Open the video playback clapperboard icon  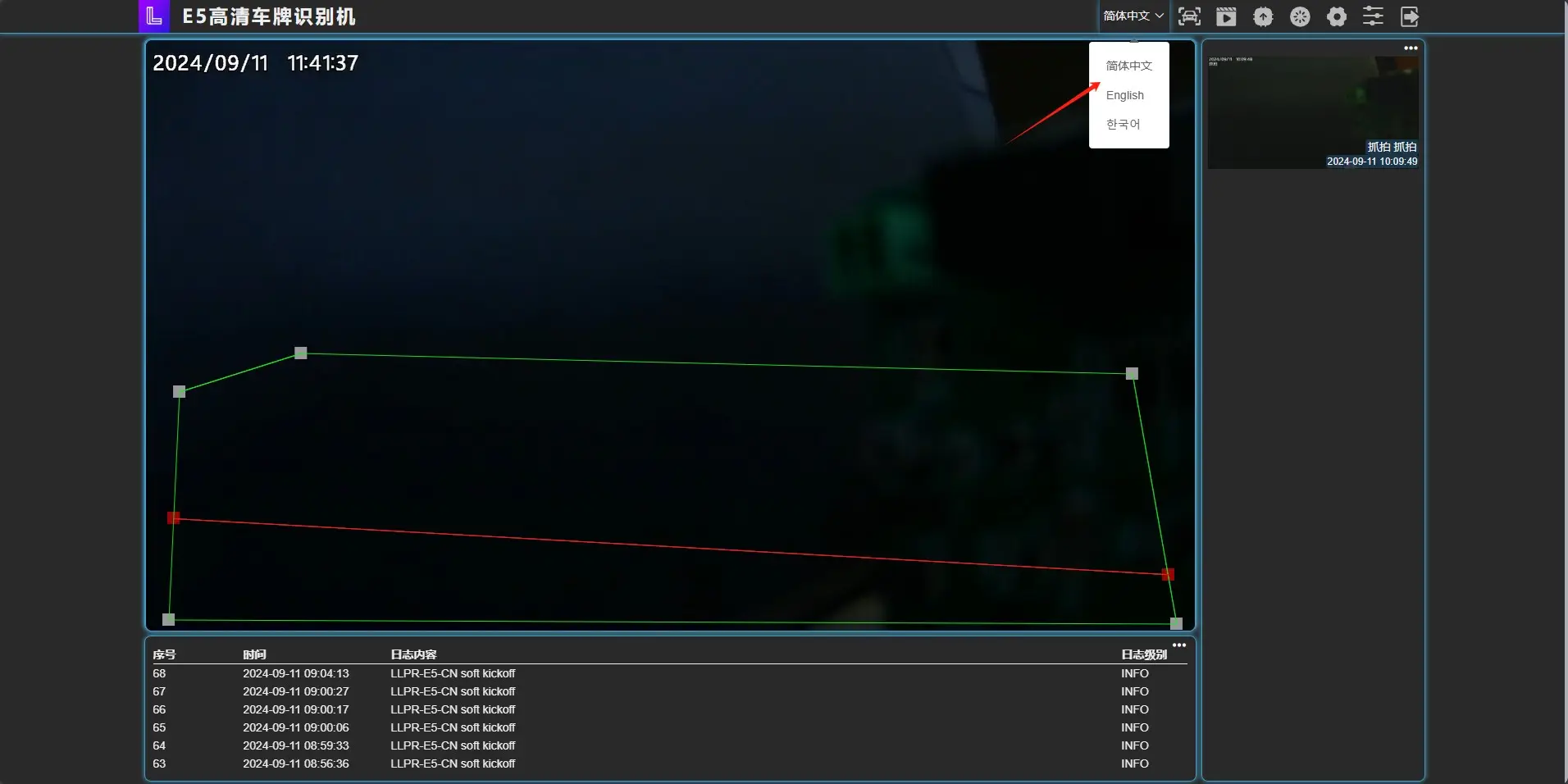point(1226,16)
